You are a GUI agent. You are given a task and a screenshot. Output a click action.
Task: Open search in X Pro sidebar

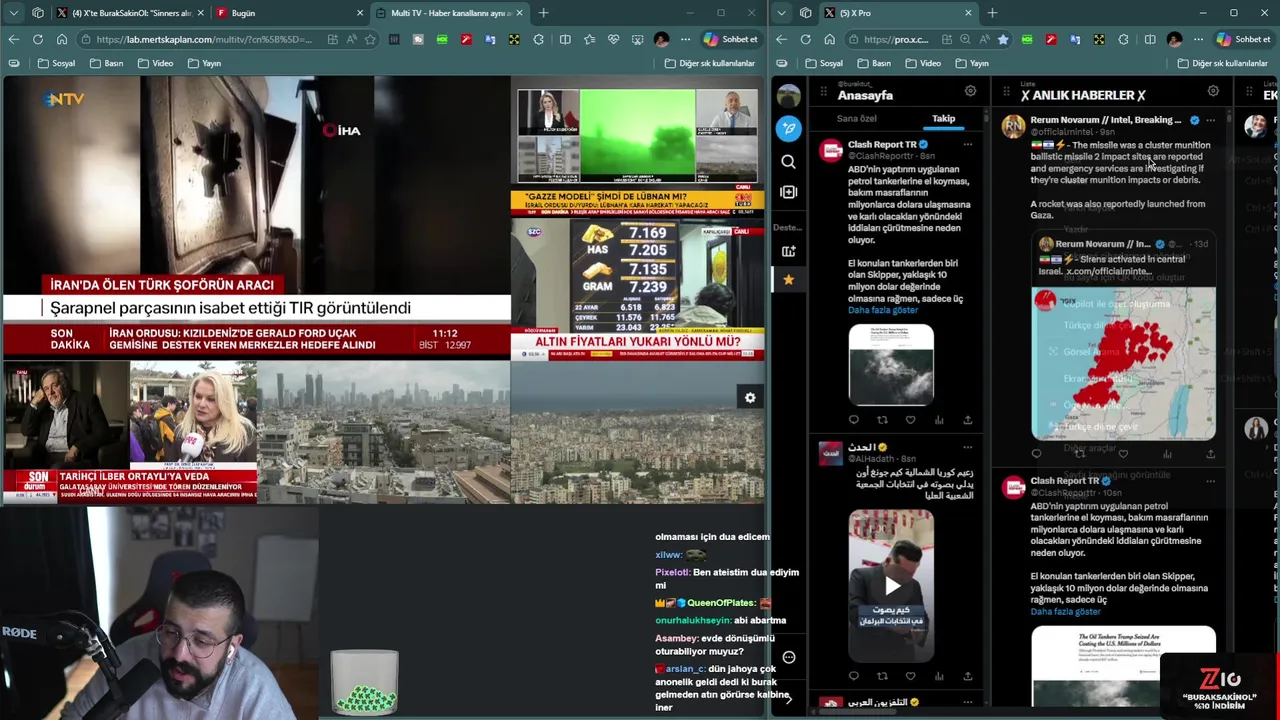pyautogui.click(x=789, y=162)
